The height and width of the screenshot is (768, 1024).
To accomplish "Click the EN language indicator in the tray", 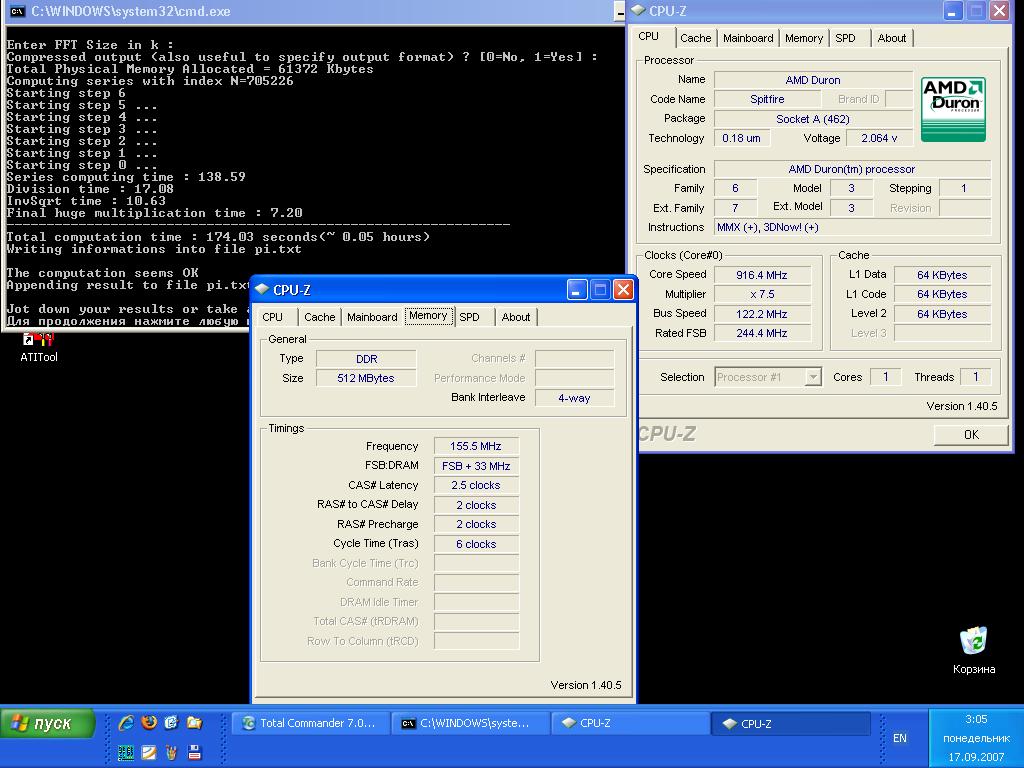I will [x=899, y=738].
